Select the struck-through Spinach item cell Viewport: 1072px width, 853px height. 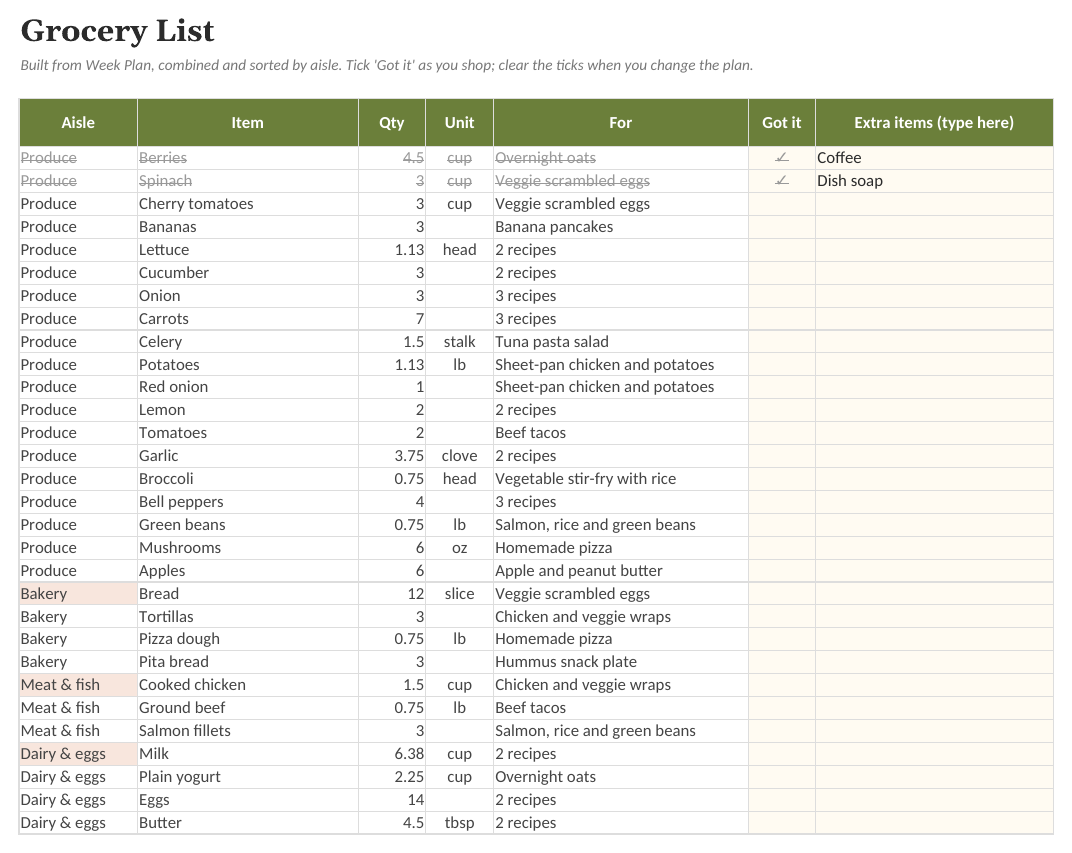(x=247, y=181)
